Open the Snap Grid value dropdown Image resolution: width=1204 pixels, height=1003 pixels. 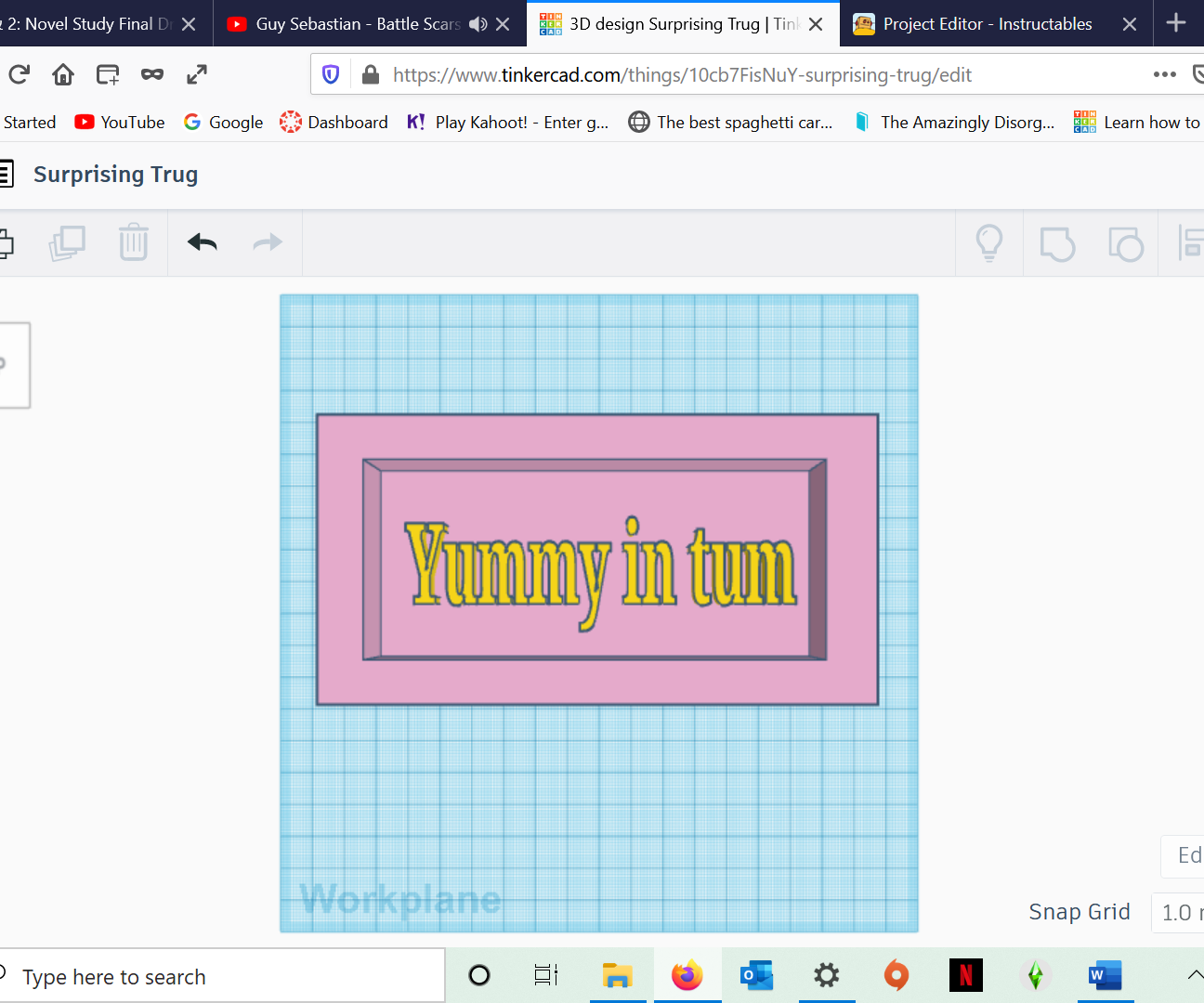(x=1178, y=913)
